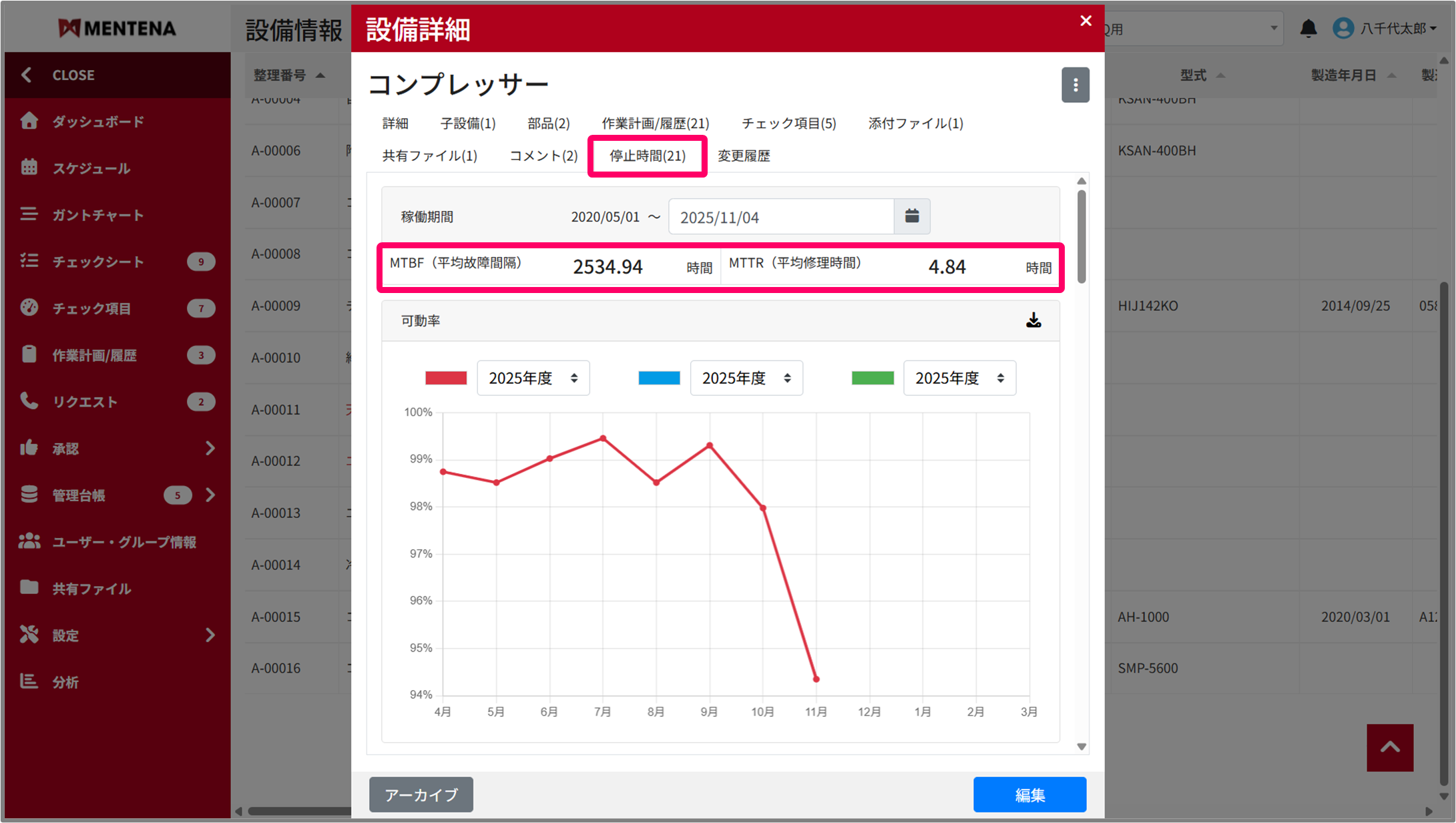Open the red series year dropdown
Image resolution: width=1456 pixels, height=823 pixels.
pos(533,378)
